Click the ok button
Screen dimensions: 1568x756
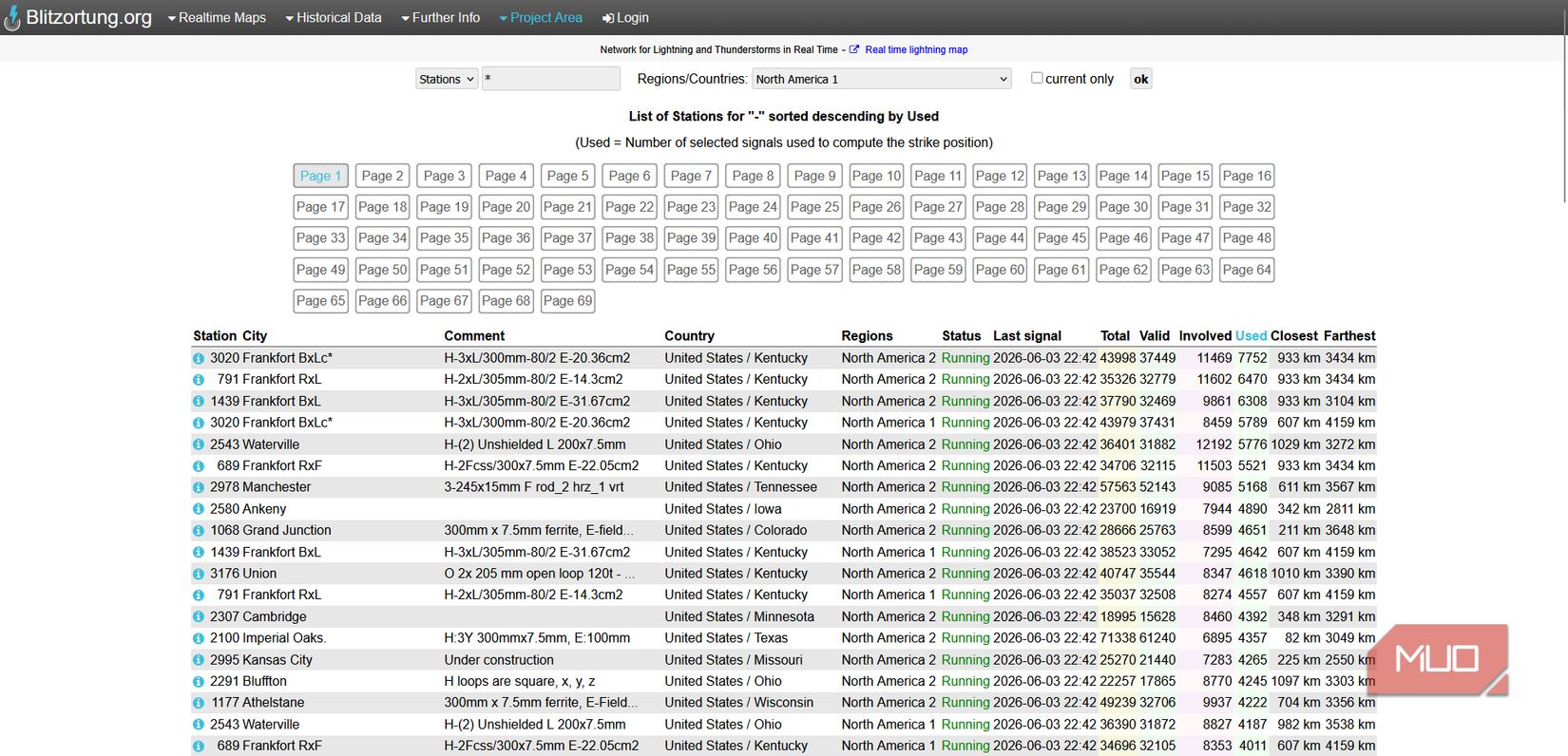pyautogui.click(x=1140, y=79)
